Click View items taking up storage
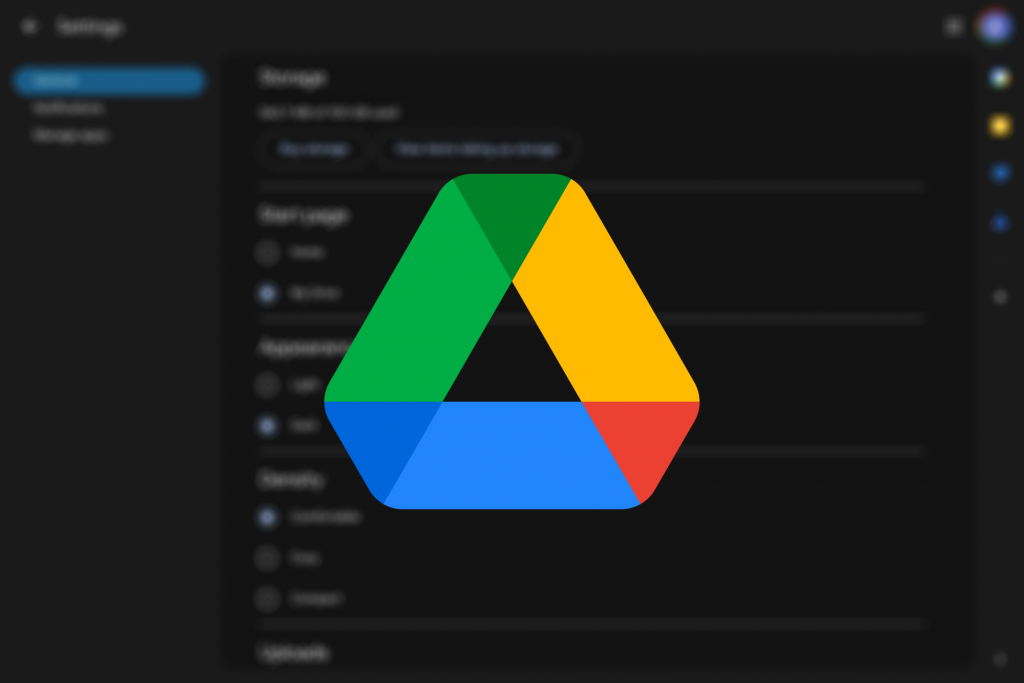 pos(477,149)
